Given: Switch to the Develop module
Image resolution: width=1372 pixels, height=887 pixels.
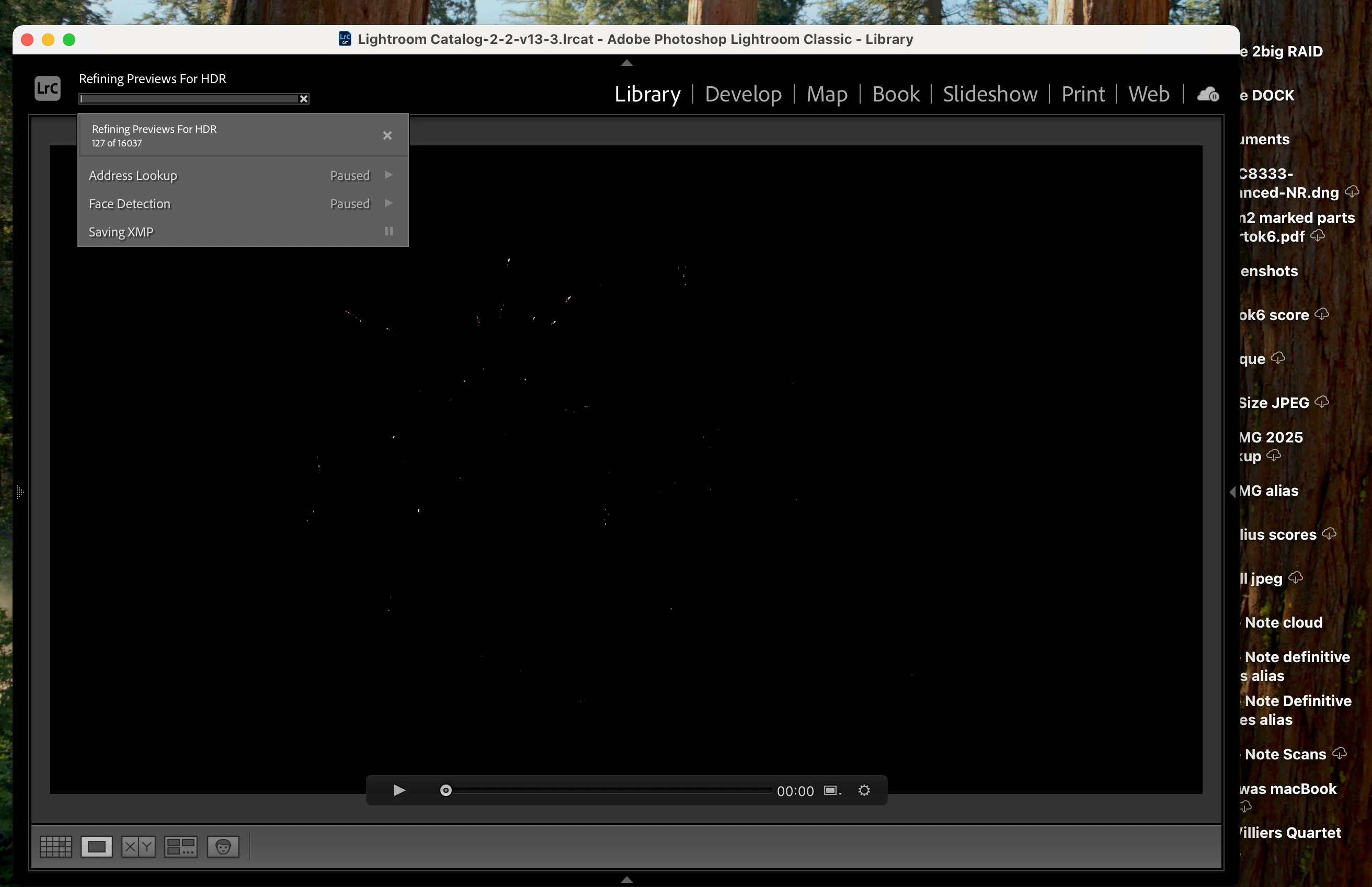Looking at the screenshot, I should (x=742, y=94).
